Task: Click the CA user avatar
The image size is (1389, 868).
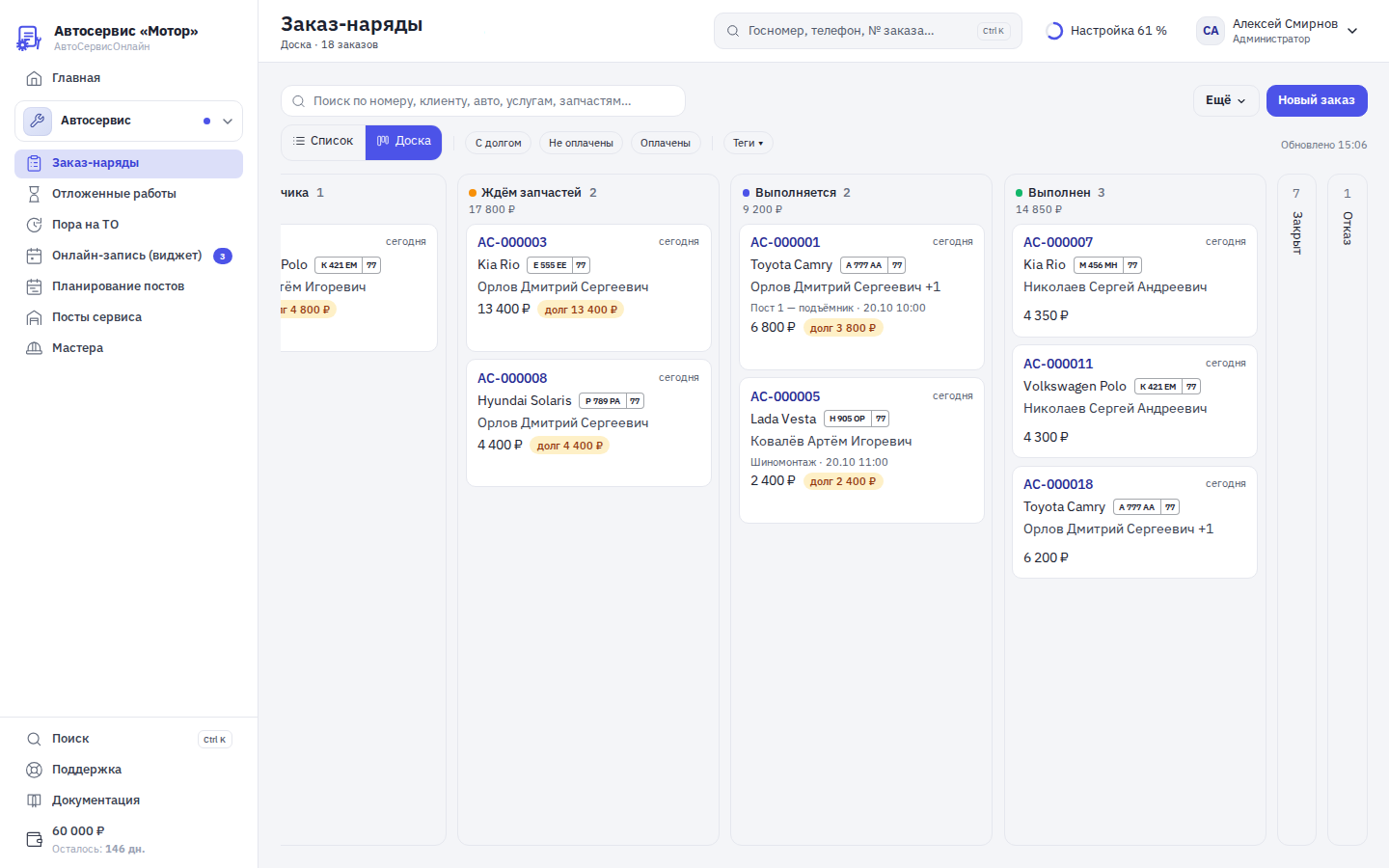Action: click(1211, 31)
